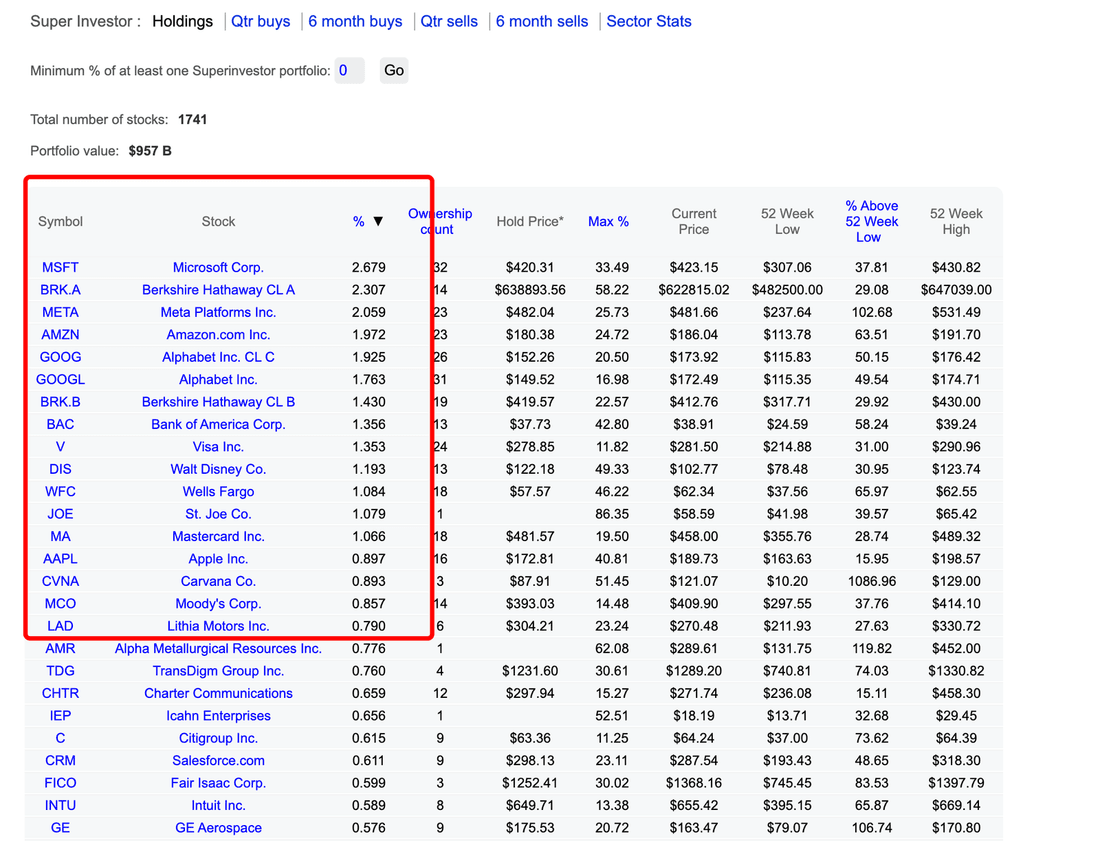1100x841 pixels.
Task: Open the Holdings tab
Action: click(182, 22)
